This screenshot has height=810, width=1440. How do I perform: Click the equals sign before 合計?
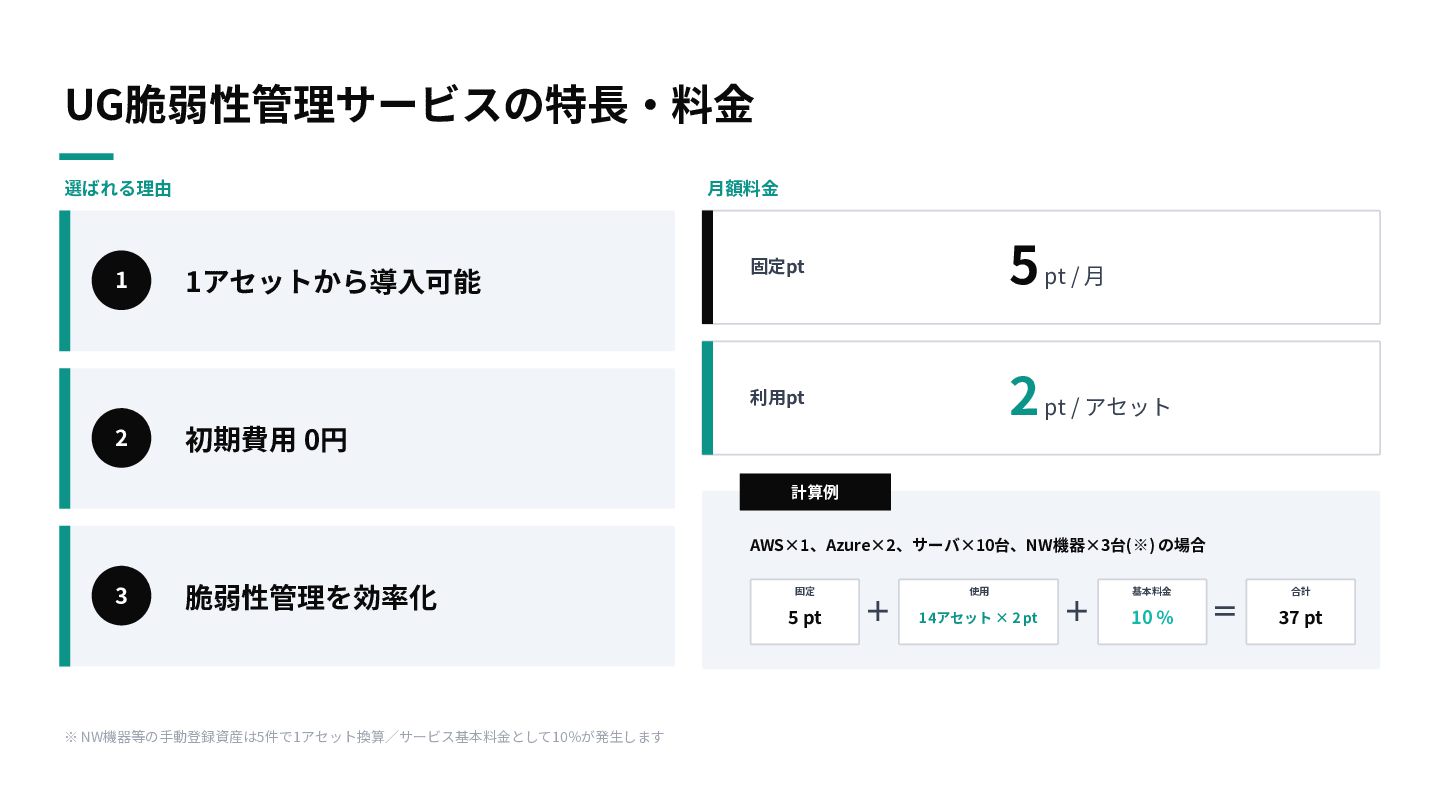point(1225,611)
